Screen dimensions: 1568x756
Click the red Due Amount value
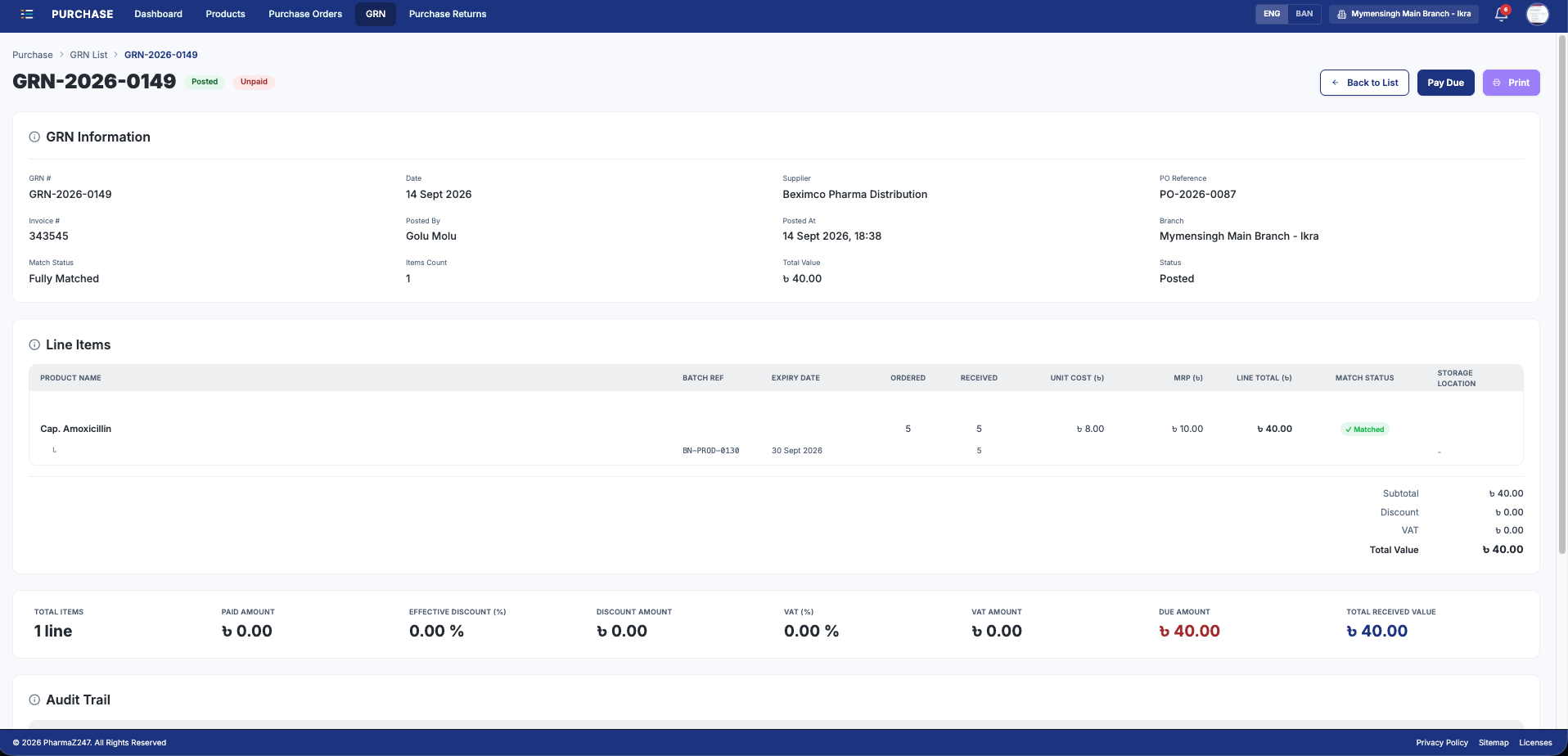coord(1189,631)
